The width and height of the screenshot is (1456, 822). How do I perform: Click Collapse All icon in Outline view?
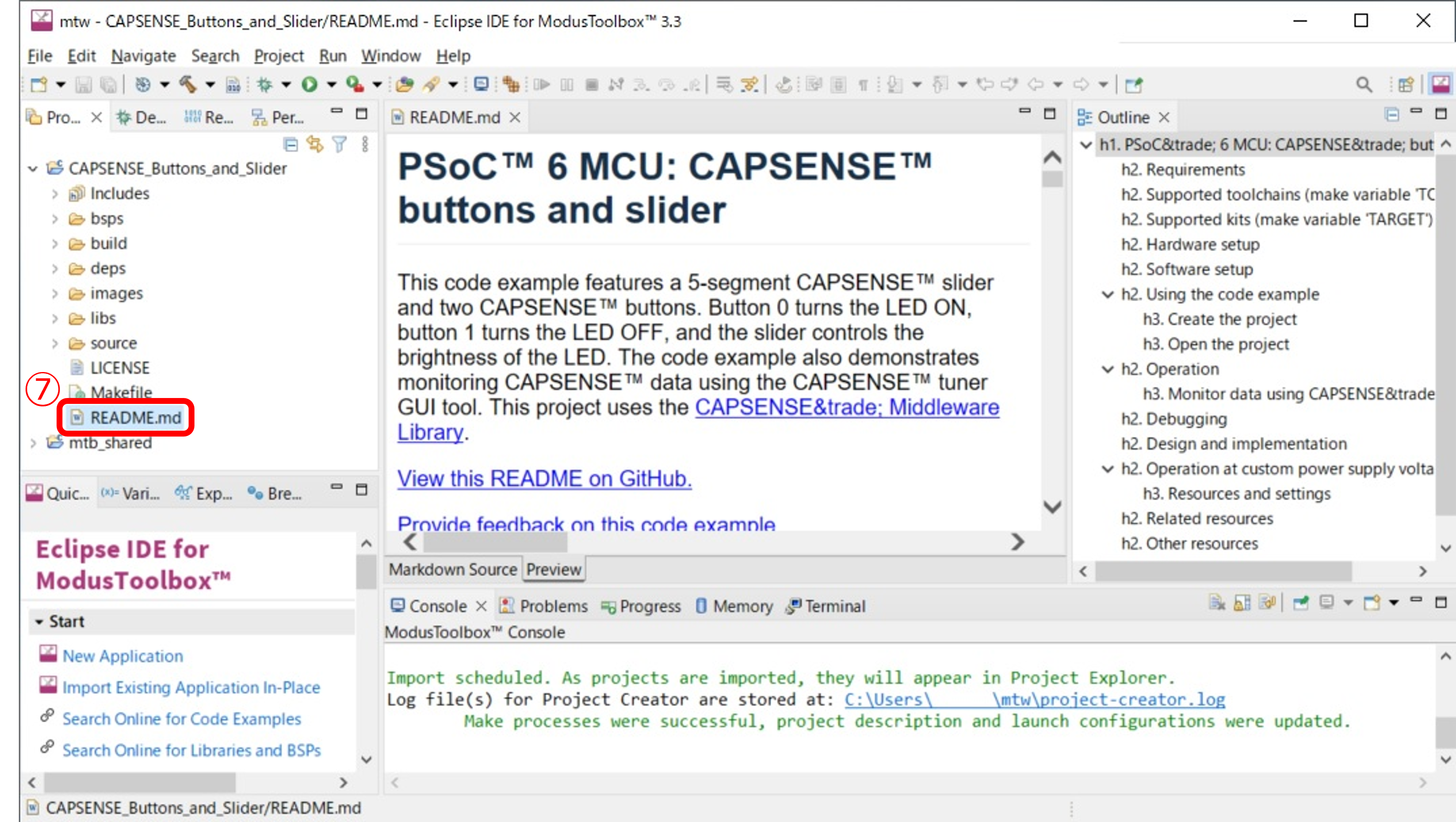(1392, 115)
